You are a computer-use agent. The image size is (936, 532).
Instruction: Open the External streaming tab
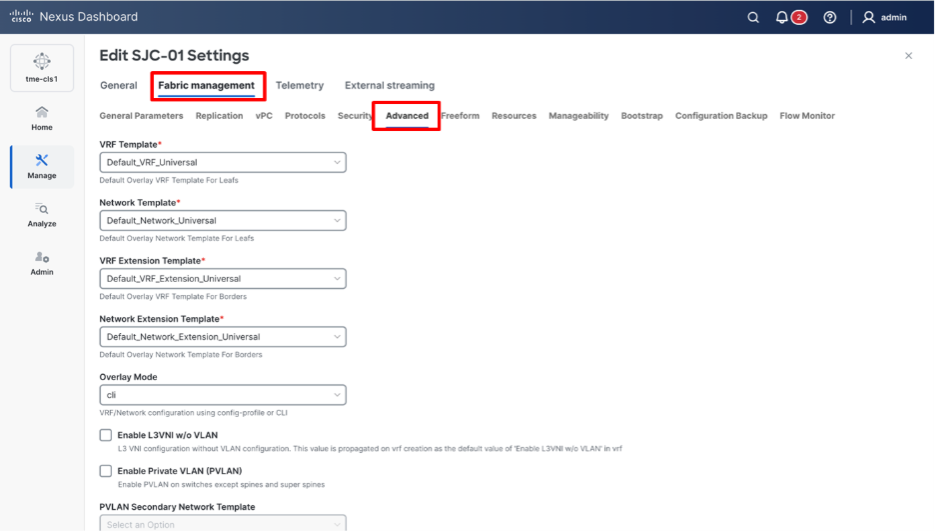click(389, 85)
